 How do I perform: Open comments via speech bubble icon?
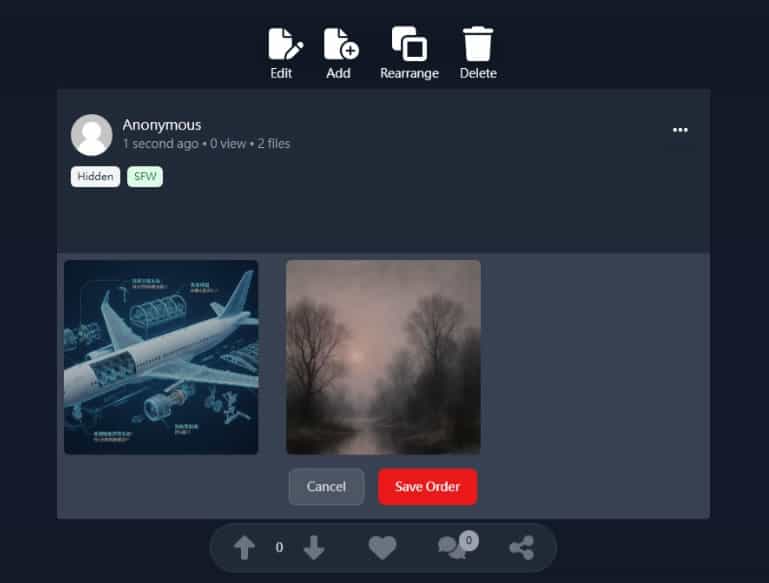click(455, 546)
